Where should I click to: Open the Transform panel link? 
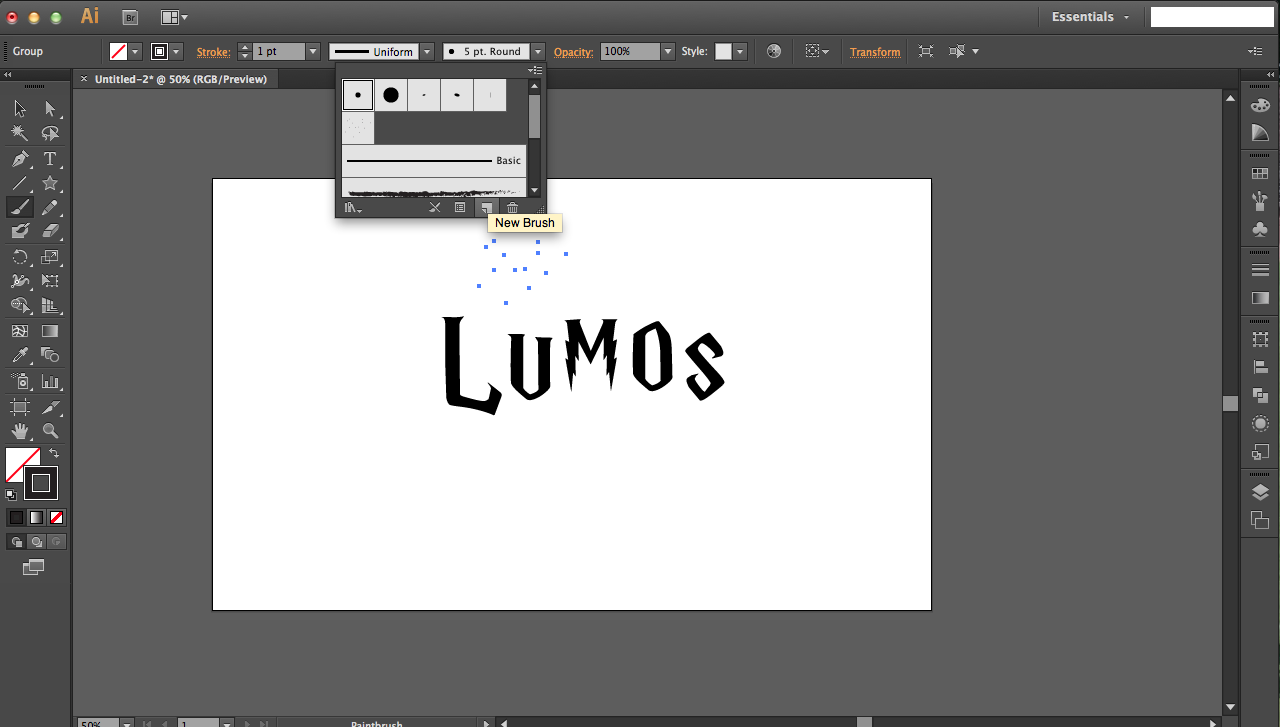pyautogui.click(x=875, y=52)
